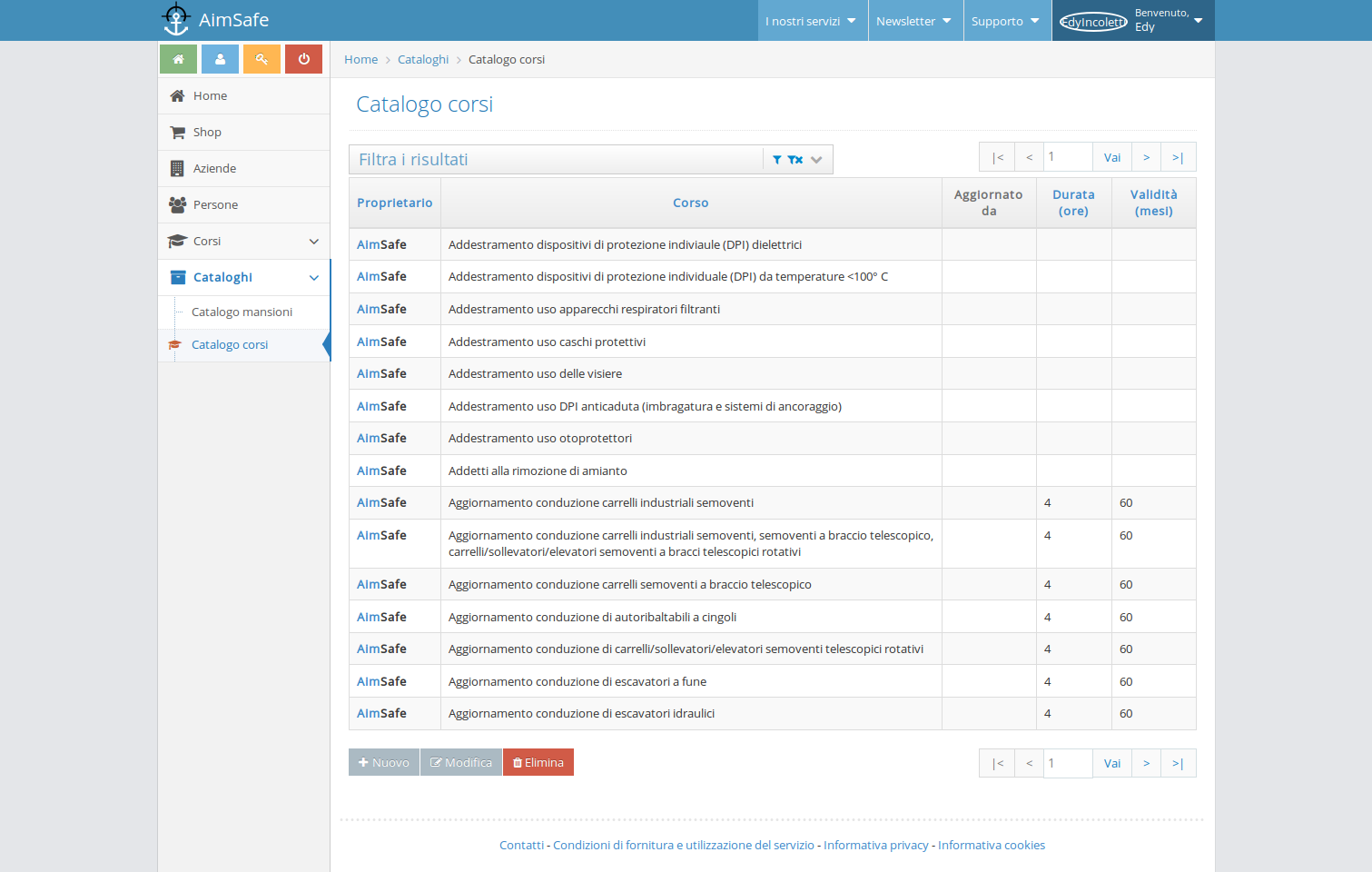Screen dimensions: 1372x872
Task: Sort by Validità (mesi) column header
Action: (1153, 203)
